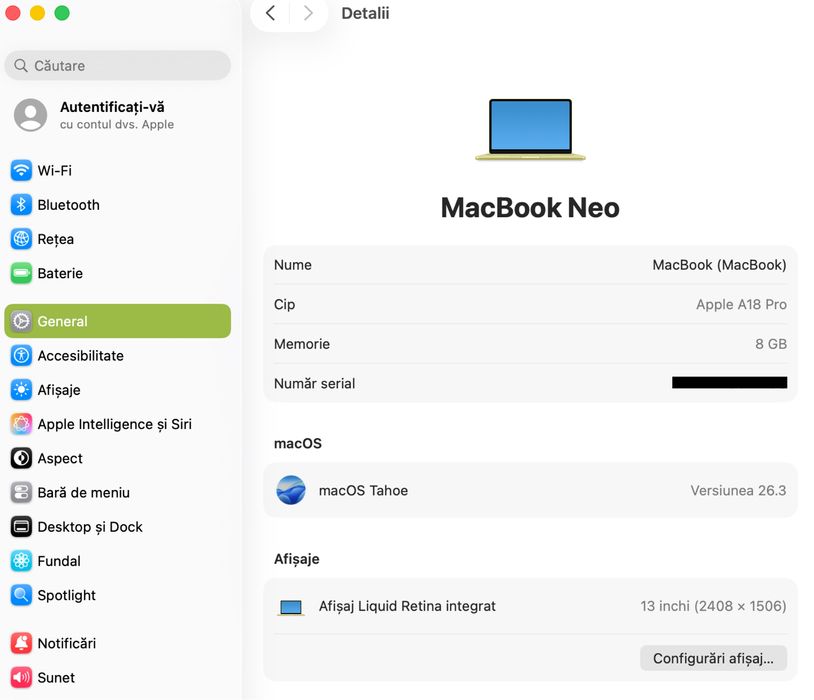Click Afișaj Liquid Retina integrat label
Screen dimensions: 814x700
click(407, 606)
